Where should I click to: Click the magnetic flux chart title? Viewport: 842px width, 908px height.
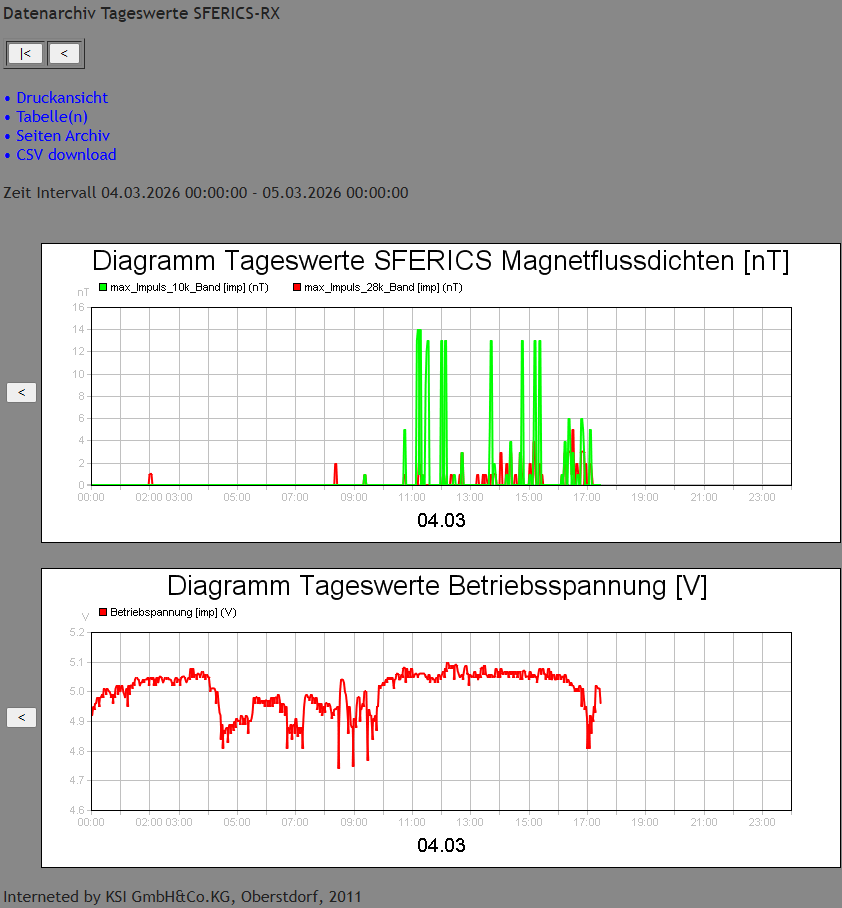pyautogui.click(x=440, y=261)
